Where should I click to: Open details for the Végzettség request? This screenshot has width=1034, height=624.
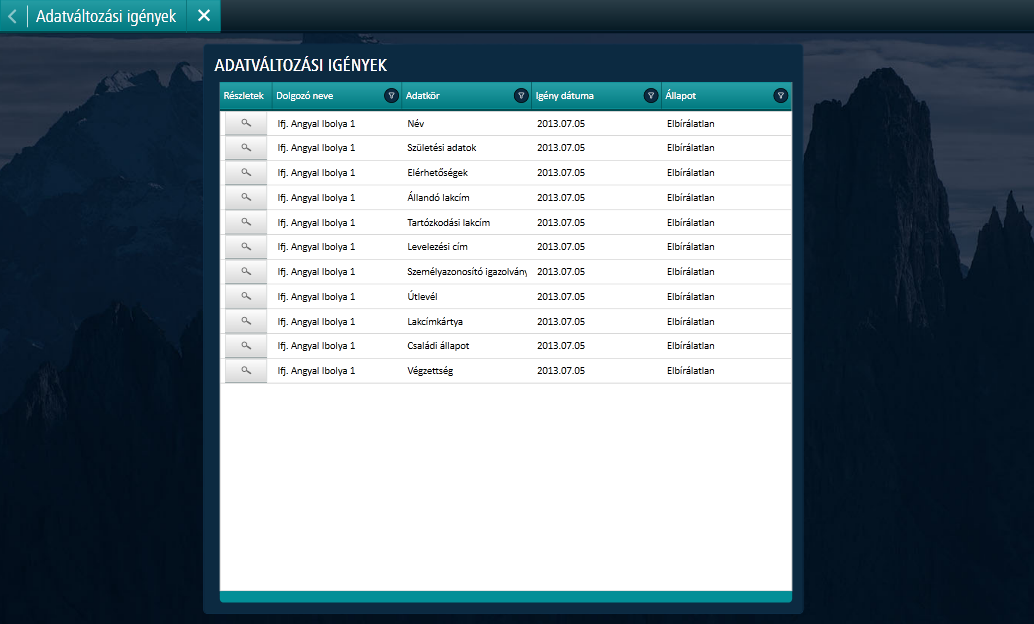pos(246,371)
